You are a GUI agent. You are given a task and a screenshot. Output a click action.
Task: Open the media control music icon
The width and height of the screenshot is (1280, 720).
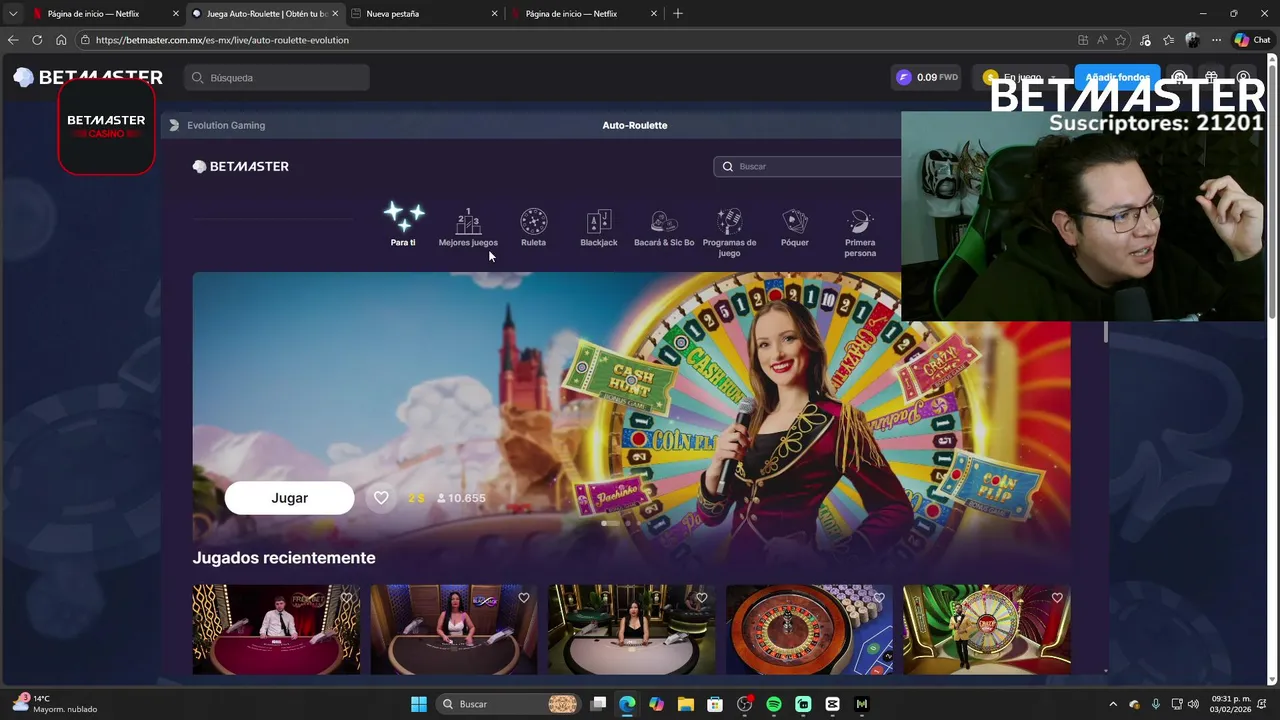tap(1145, 40)
